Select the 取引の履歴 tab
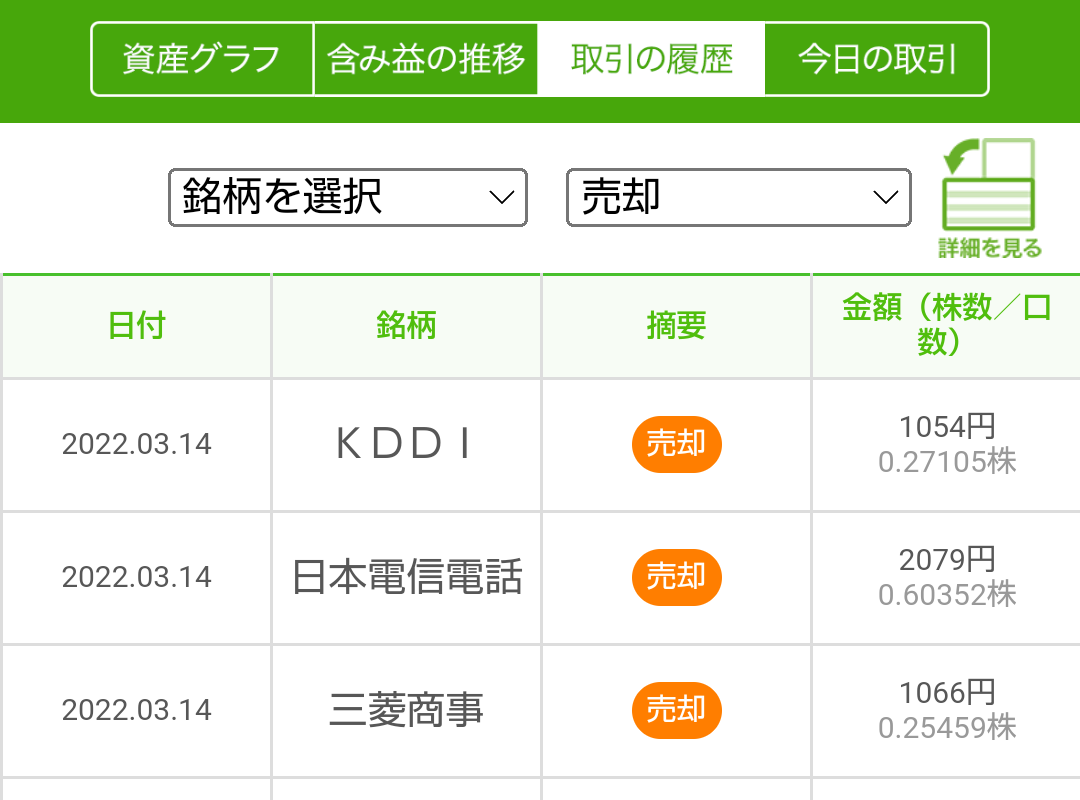The height and width of the screenshot is (800, 1080). click(651, 59)
